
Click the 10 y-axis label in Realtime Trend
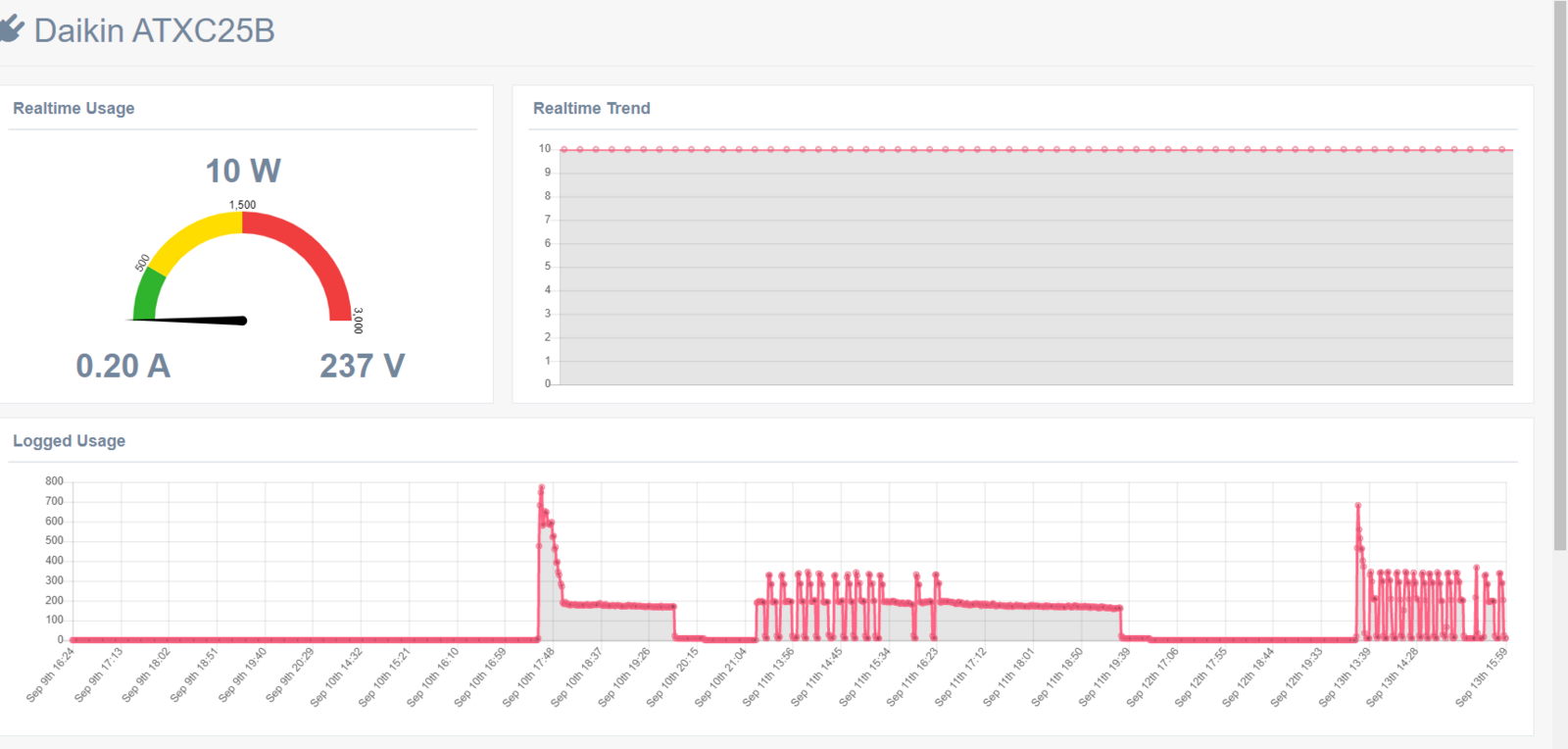(x=545, y=149)
